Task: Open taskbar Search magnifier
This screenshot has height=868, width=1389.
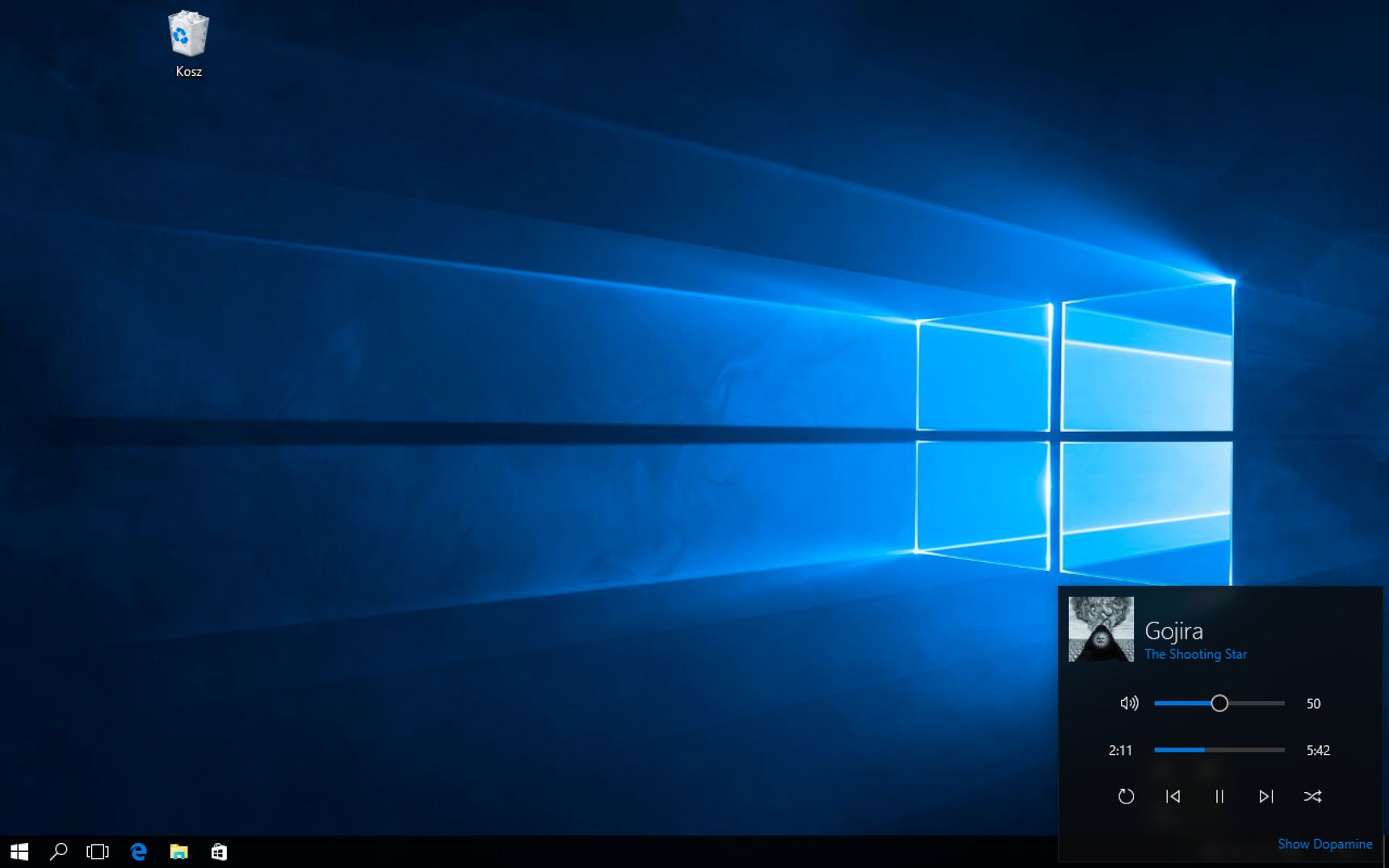Action: pos(58,852)
